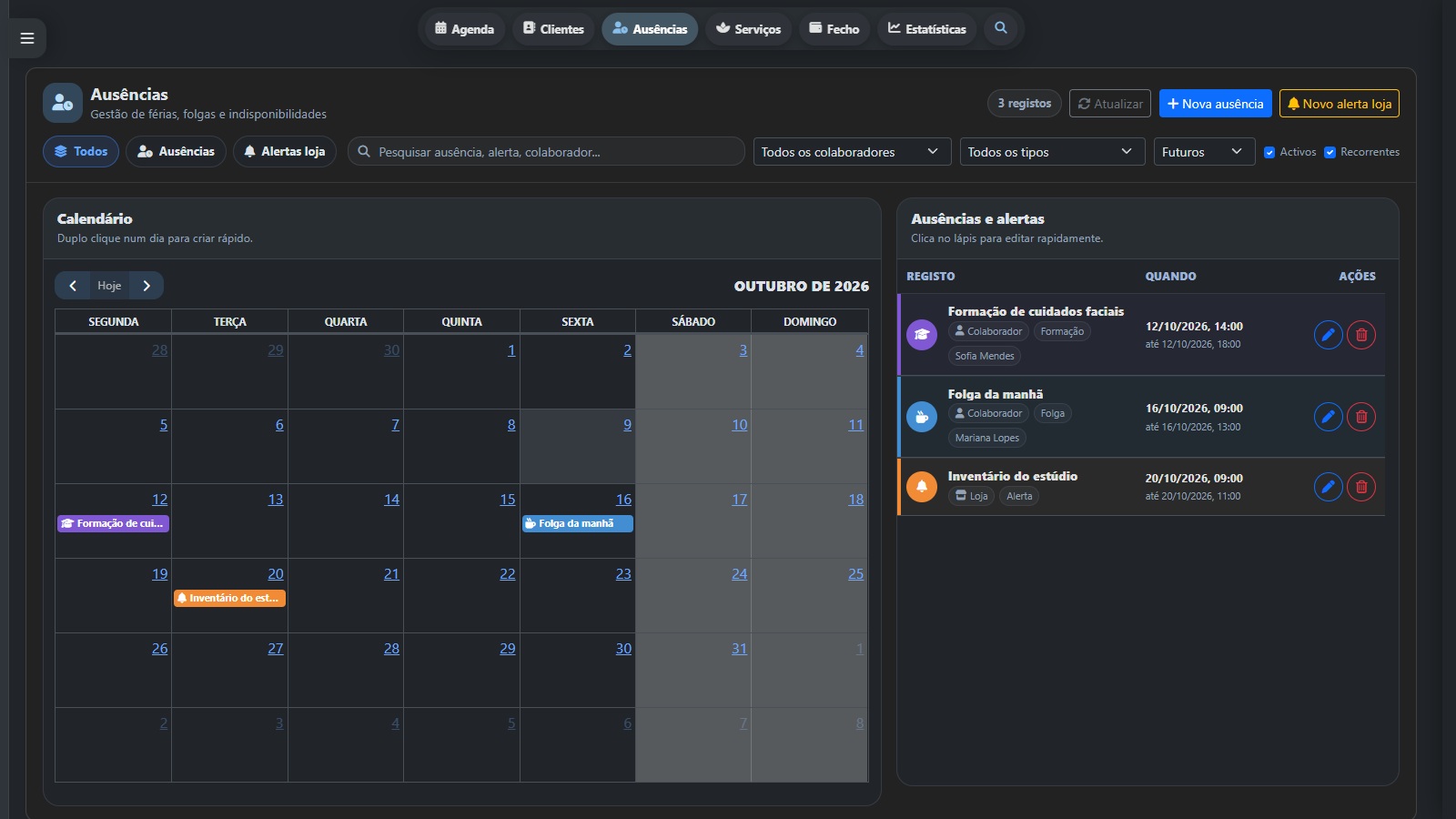The width and height of the screenshot is (1456, 819).
Task: Toggle the Recorrentes checkbox
Action: (1330, 153)
